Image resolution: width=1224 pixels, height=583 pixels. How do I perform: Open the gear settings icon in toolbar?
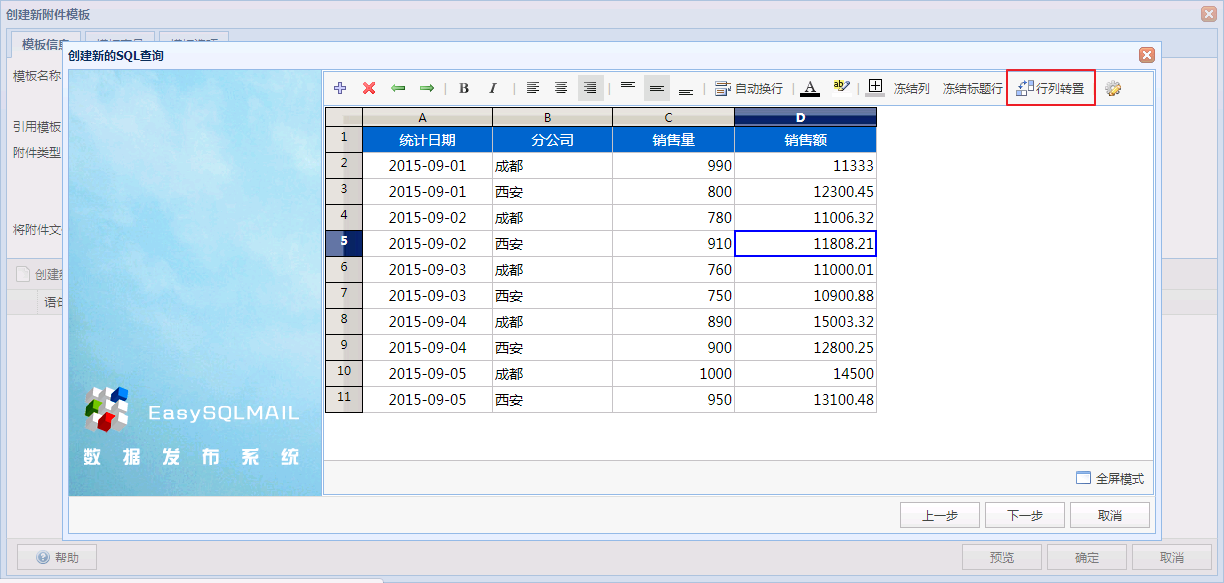point(1113,88)
